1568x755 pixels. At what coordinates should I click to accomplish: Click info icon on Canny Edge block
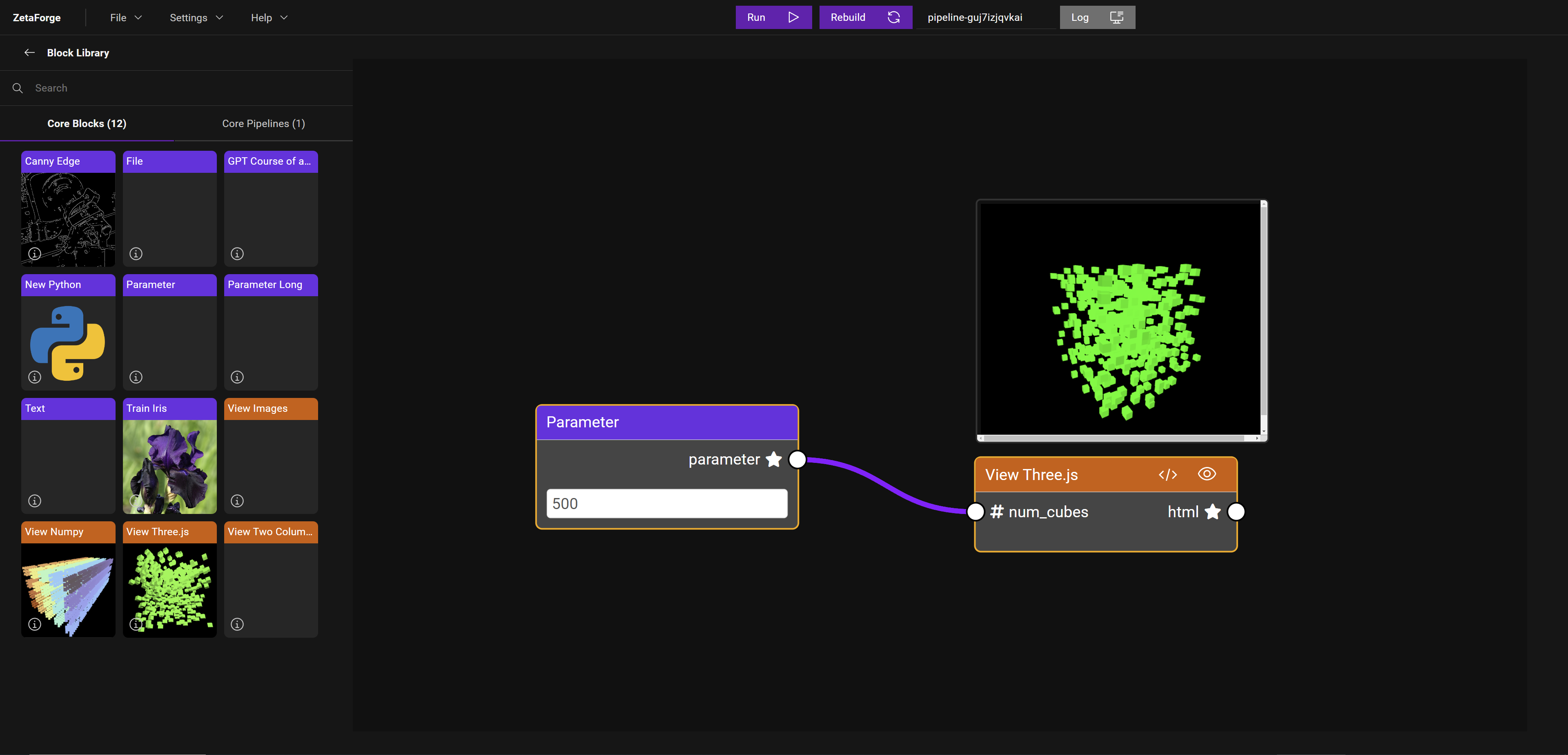point(35,253)
